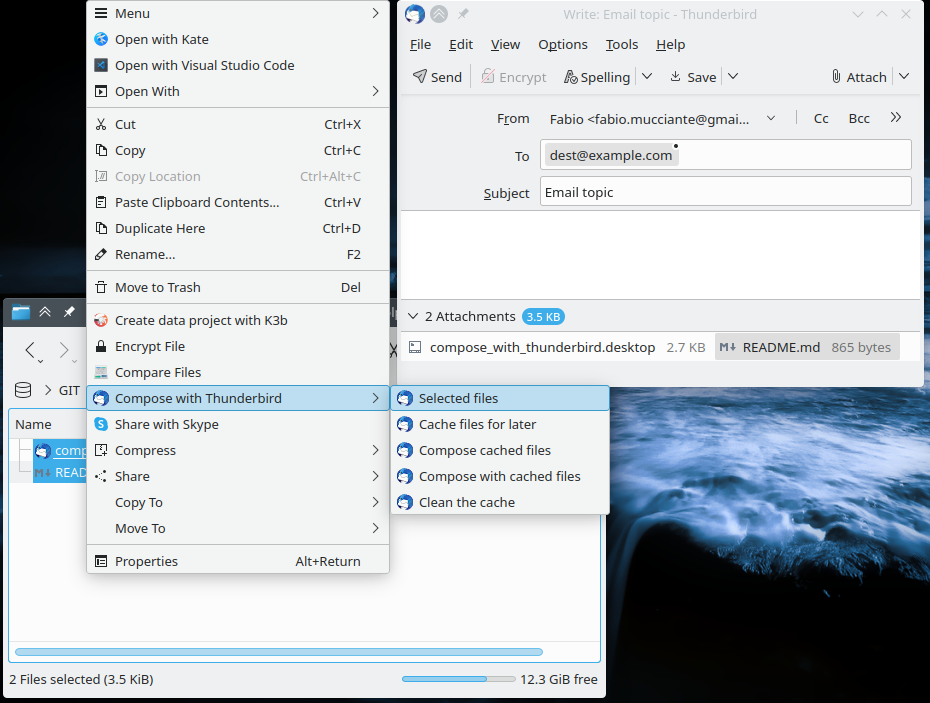Toggle the keep-above arrows in the Dolphin title bar
This screenshot has height=703, width=930.
point(45,312)
